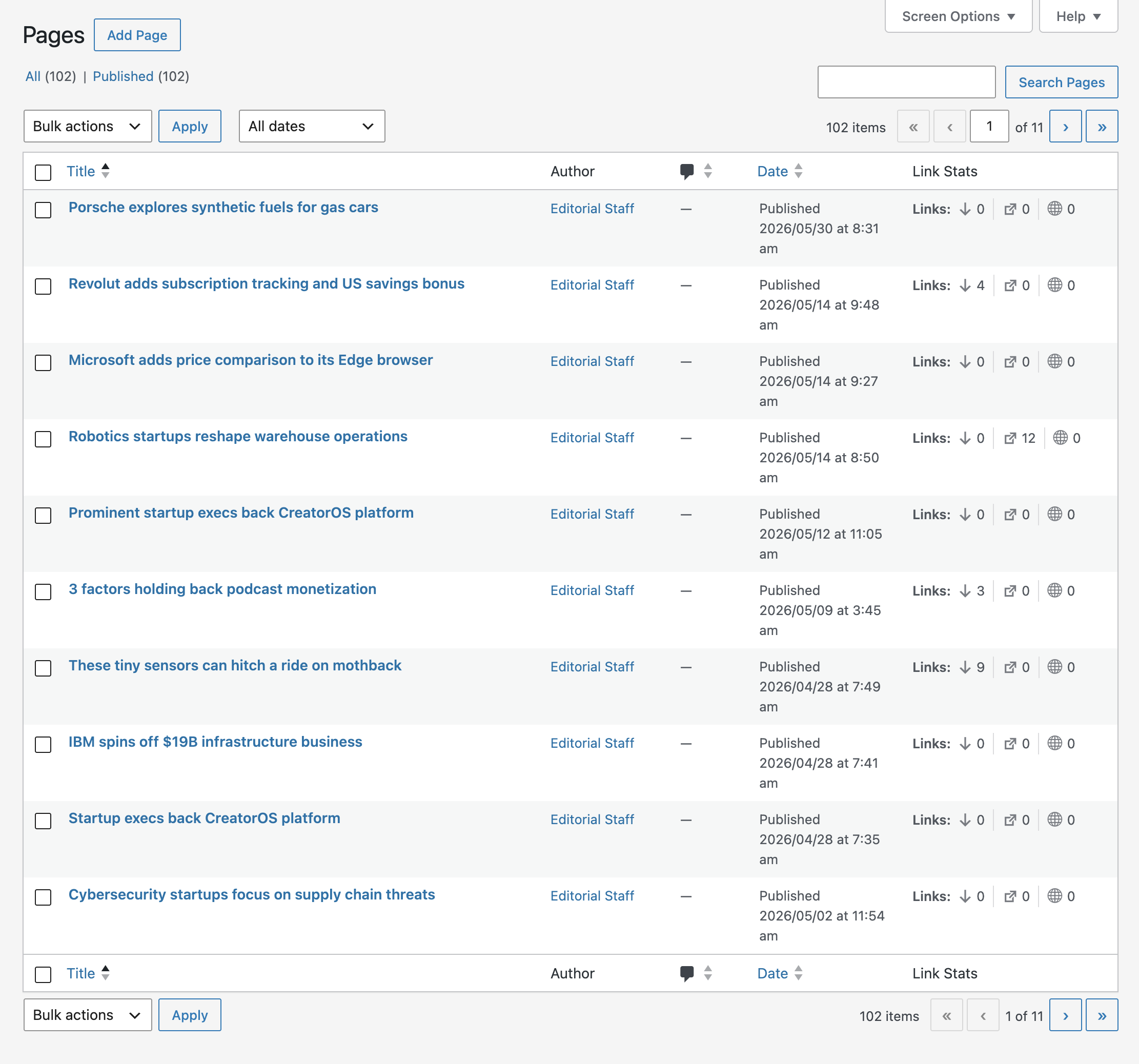
Task: Click the comments bubble icon in header
Action: pos(686,171)
